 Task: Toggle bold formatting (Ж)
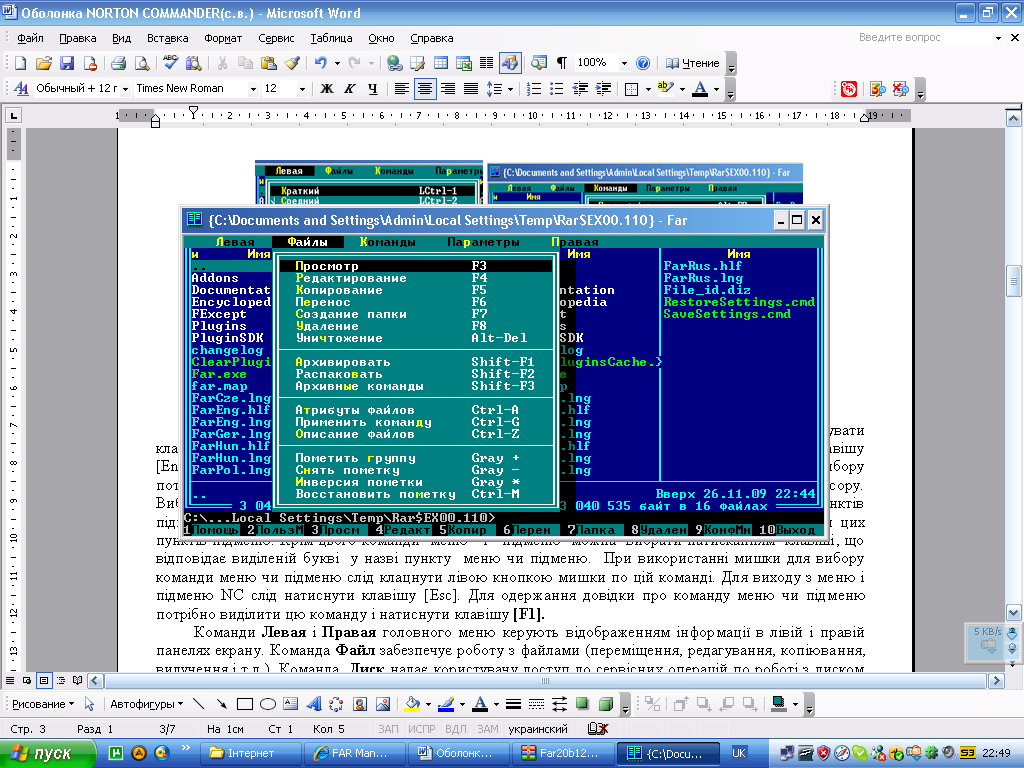tap(327, 89)
